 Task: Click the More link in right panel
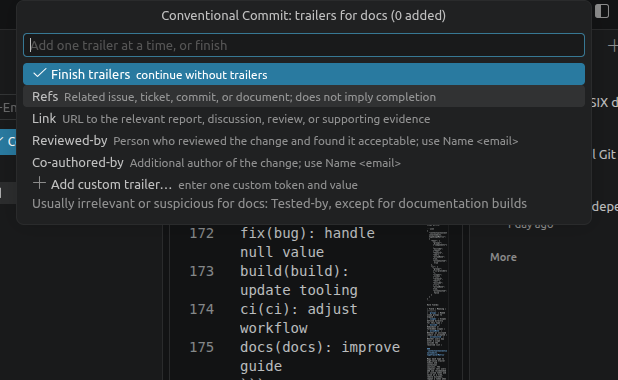pyautogui.click(x=503, y=257)
